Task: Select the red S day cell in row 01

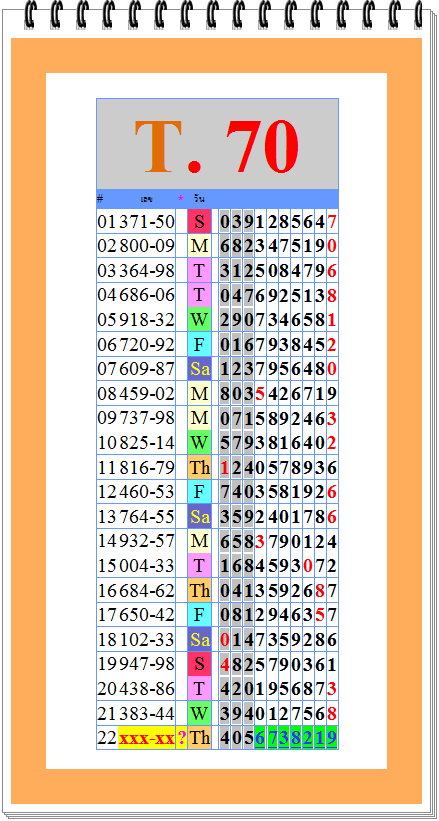Action: coord(200,221)
